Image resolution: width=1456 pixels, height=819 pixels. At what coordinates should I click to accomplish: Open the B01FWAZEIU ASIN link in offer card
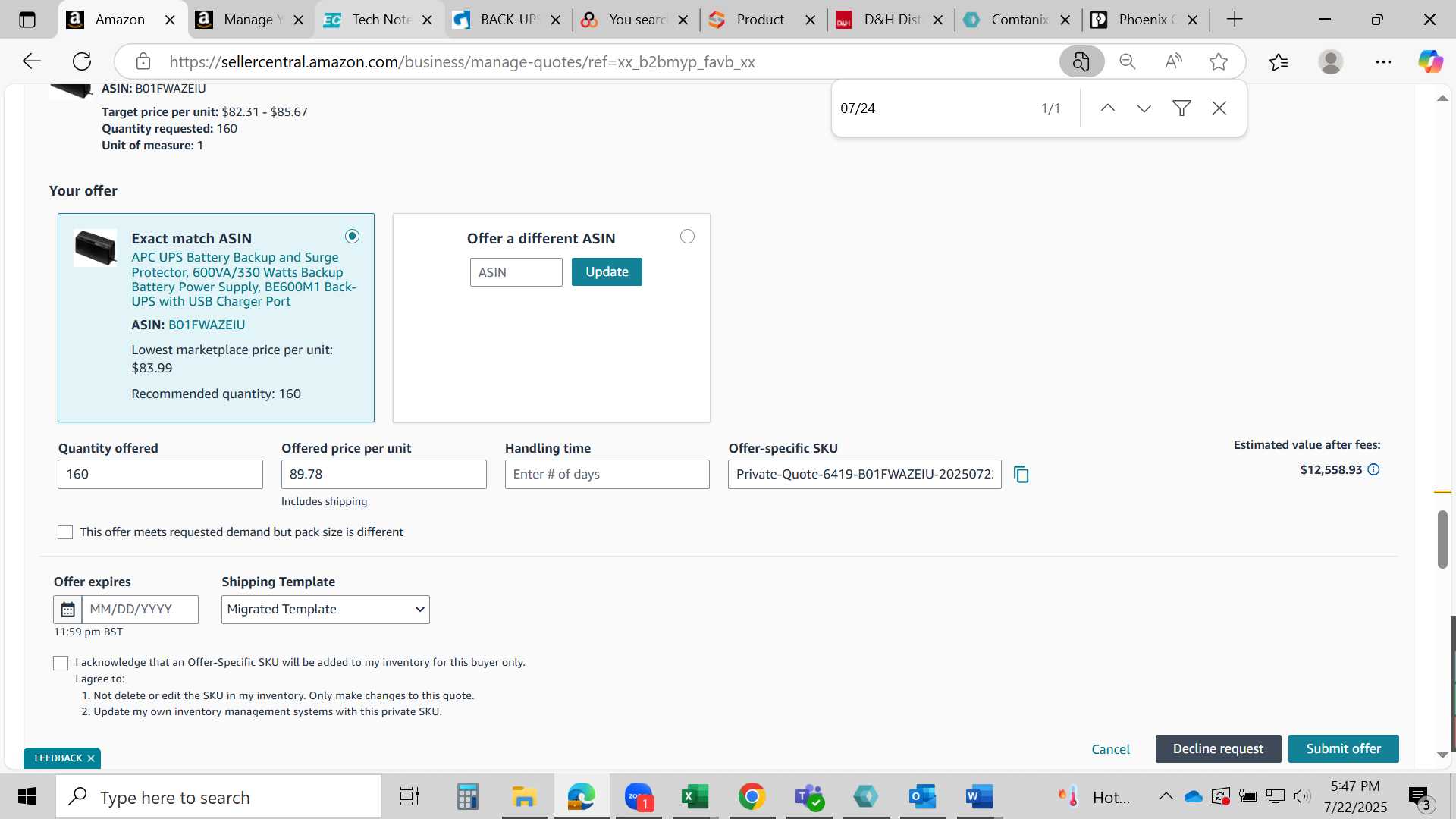(206, 325)
